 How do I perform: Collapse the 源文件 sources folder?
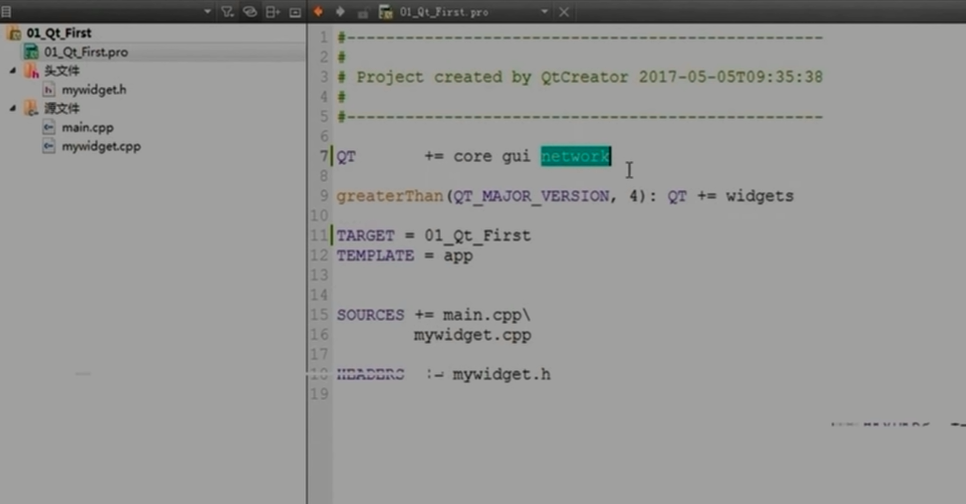point(13,108)
